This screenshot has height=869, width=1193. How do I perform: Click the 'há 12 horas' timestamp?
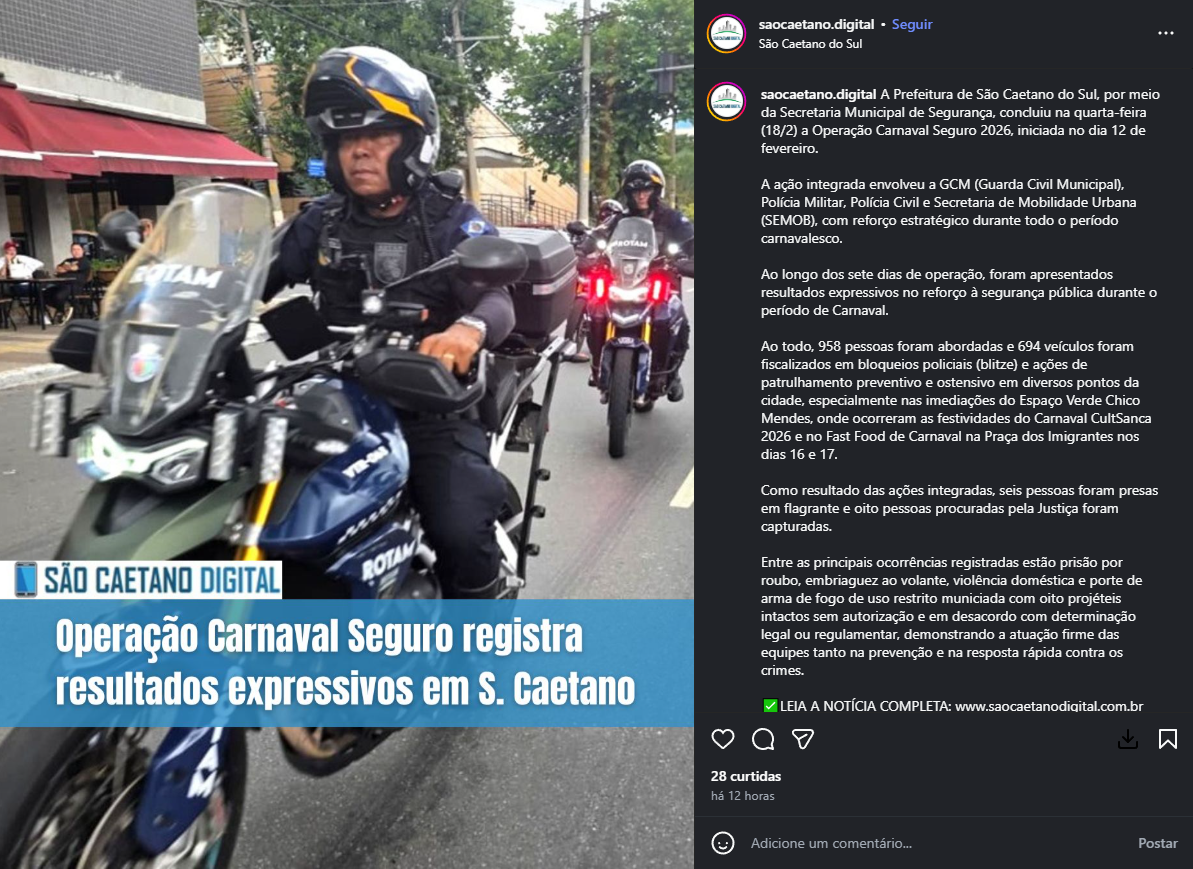[743, 796]
